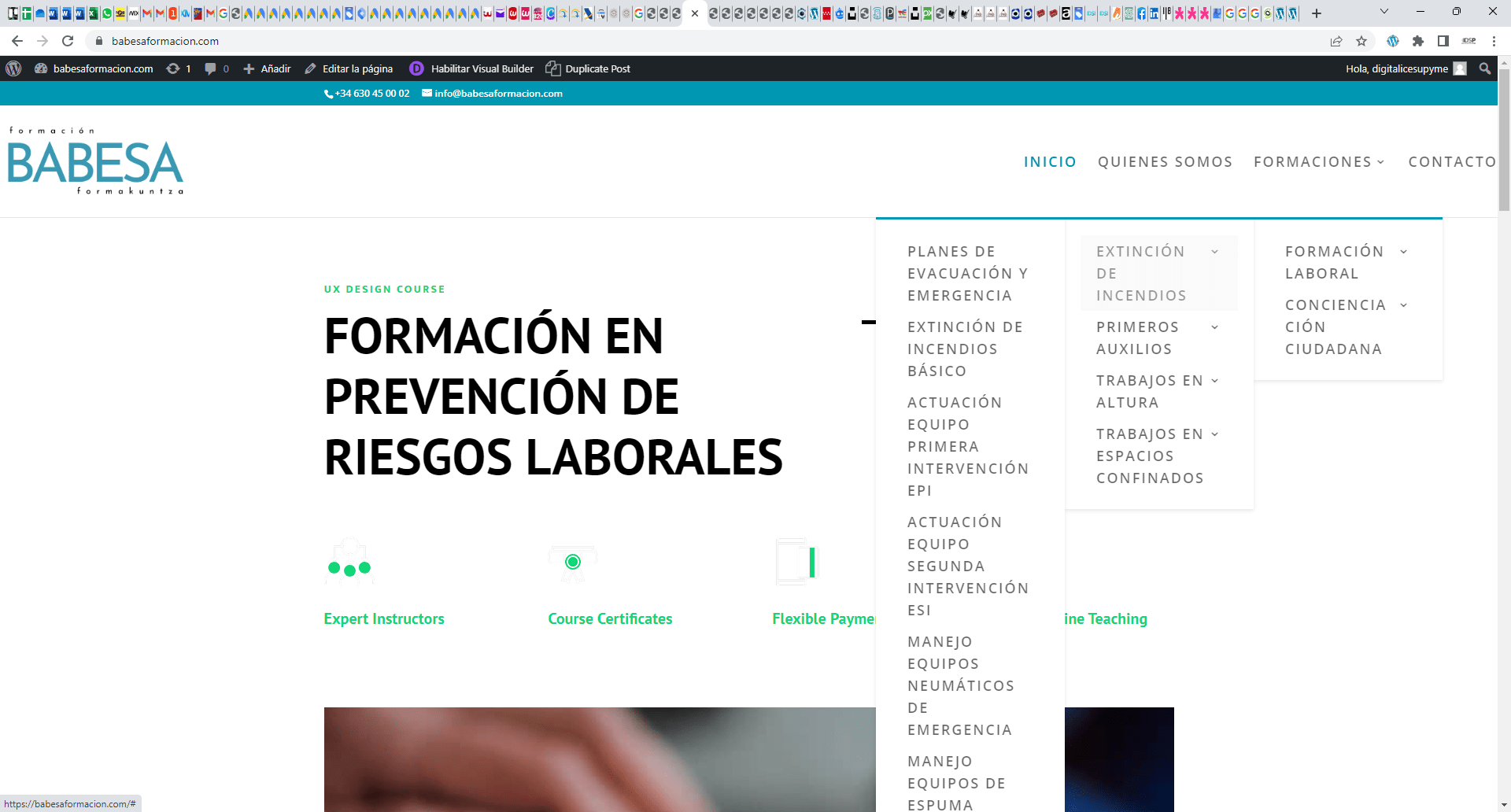Image resolution: width=1511 pixels, height=812 pixels.
Task: Open comments bubble showing 0
Action: (216, 68)
